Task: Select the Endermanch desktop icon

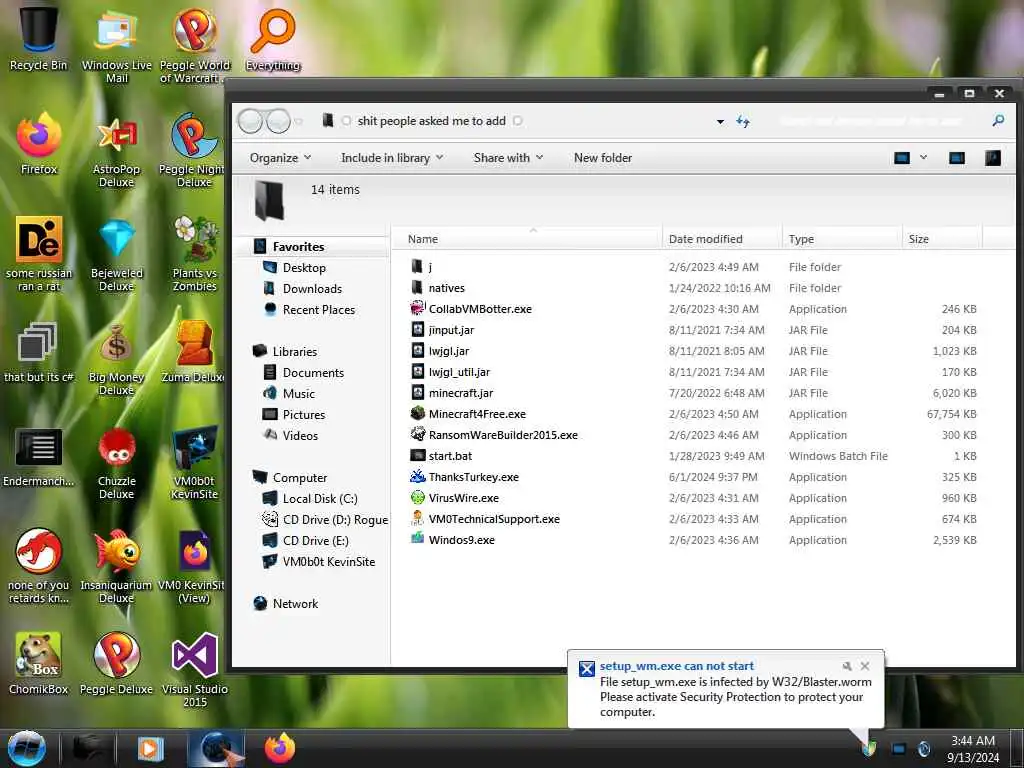Action: pyautogui.click(x=38, y=456)
